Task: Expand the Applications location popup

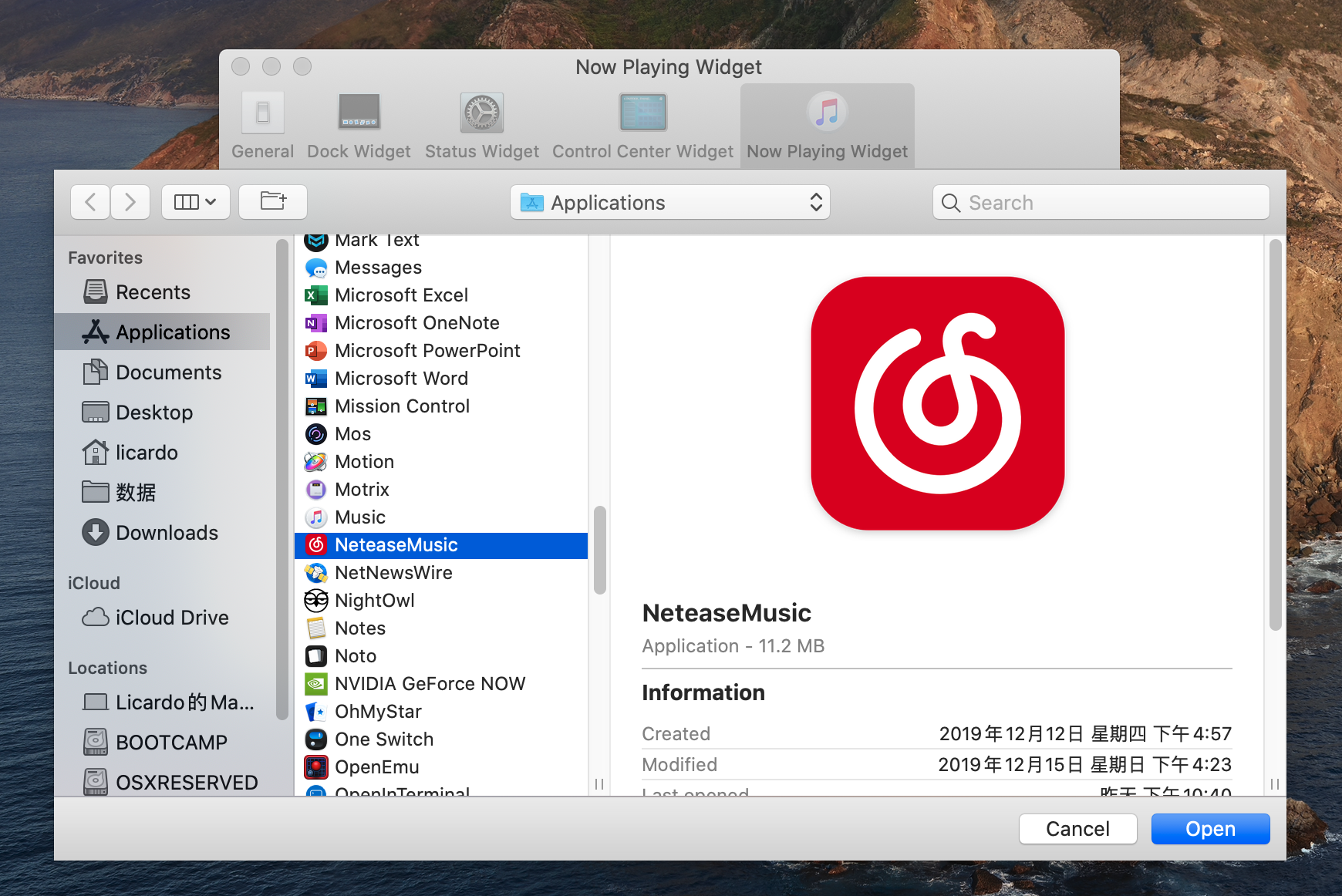Action: [x=669, y=203]
